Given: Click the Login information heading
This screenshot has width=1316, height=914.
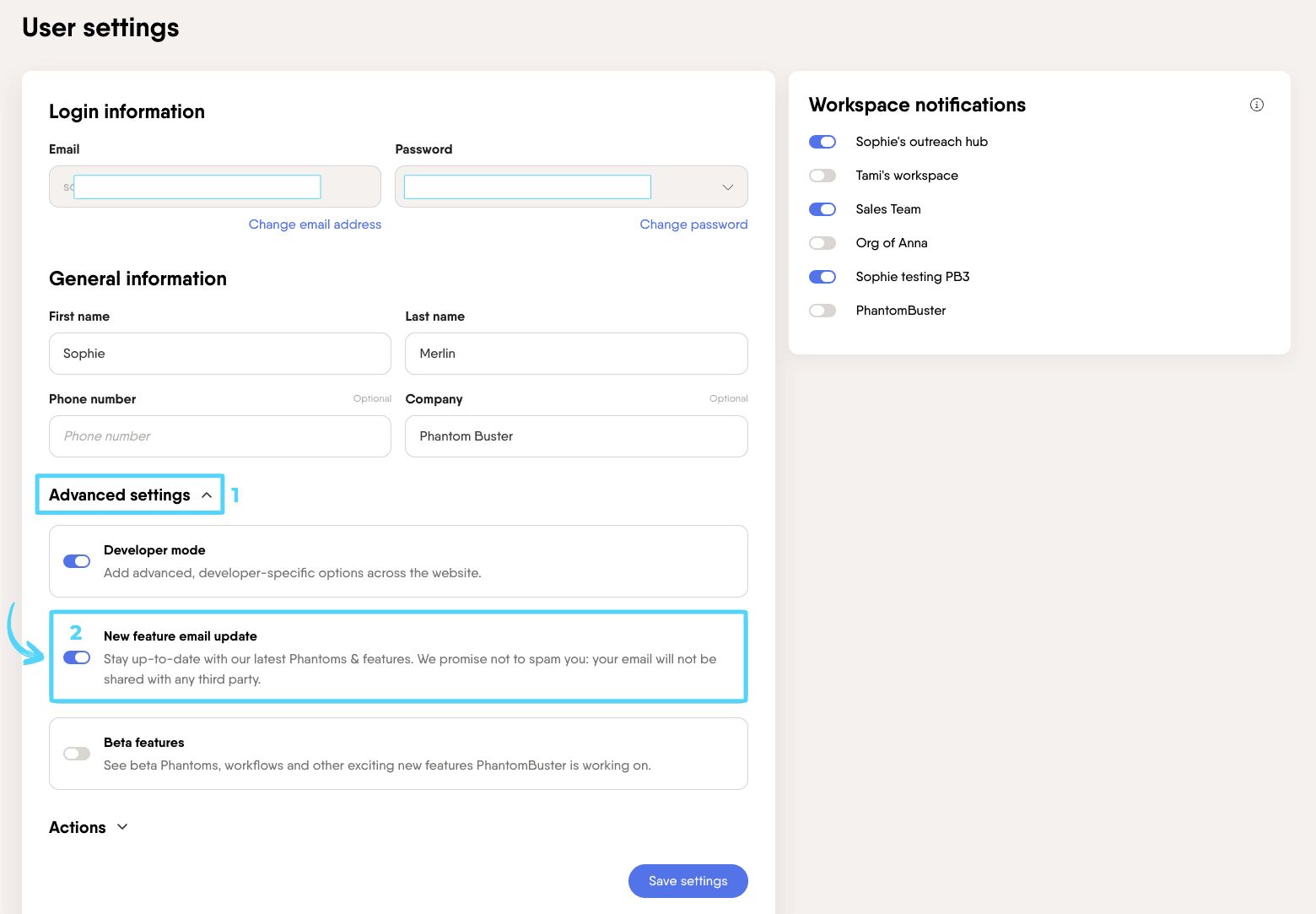Looking at the screenshot, I should [x=127, y=111].
